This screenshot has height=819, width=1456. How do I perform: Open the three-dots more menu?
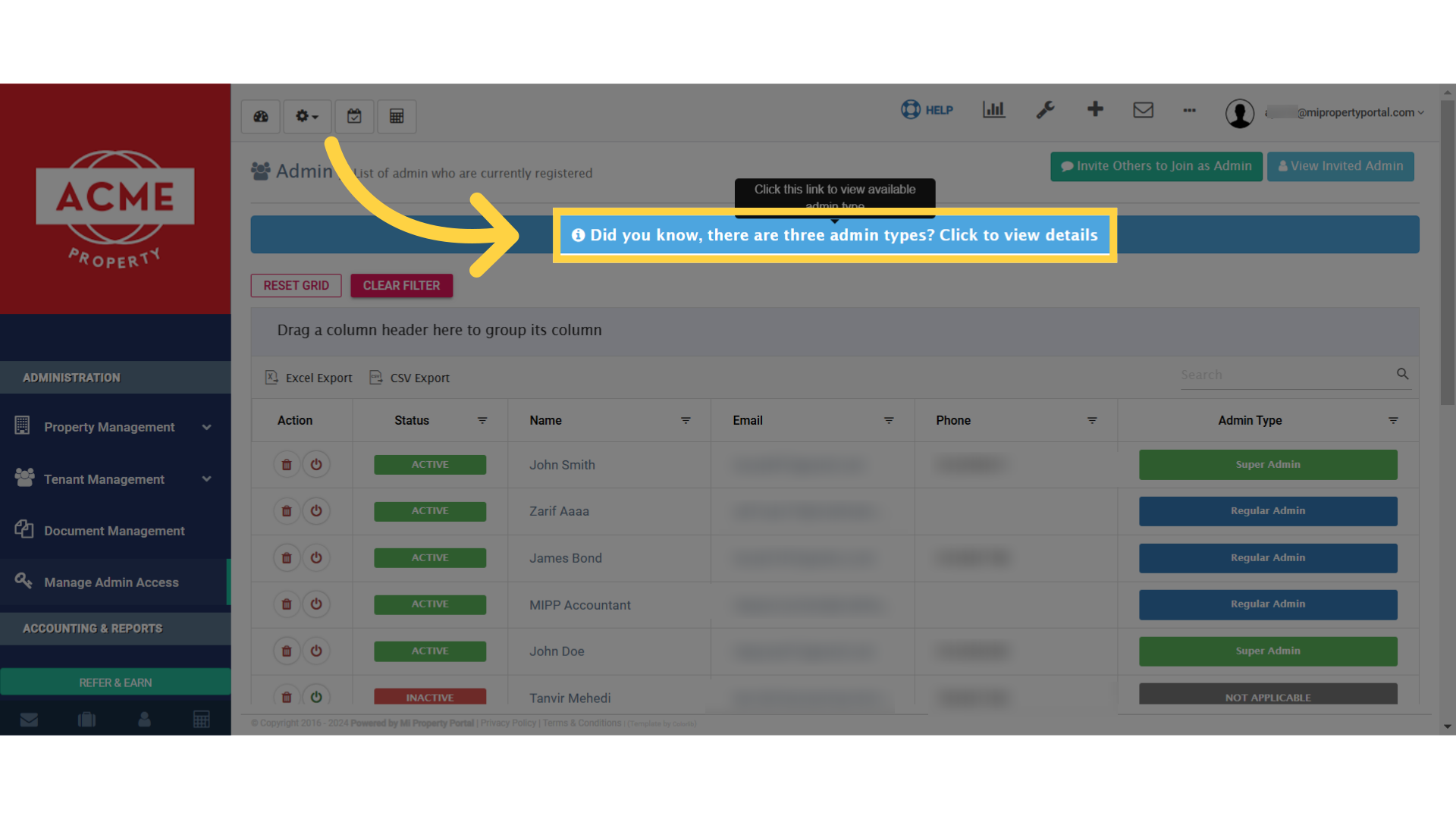pyautogui.click(x=1189, y=111)
